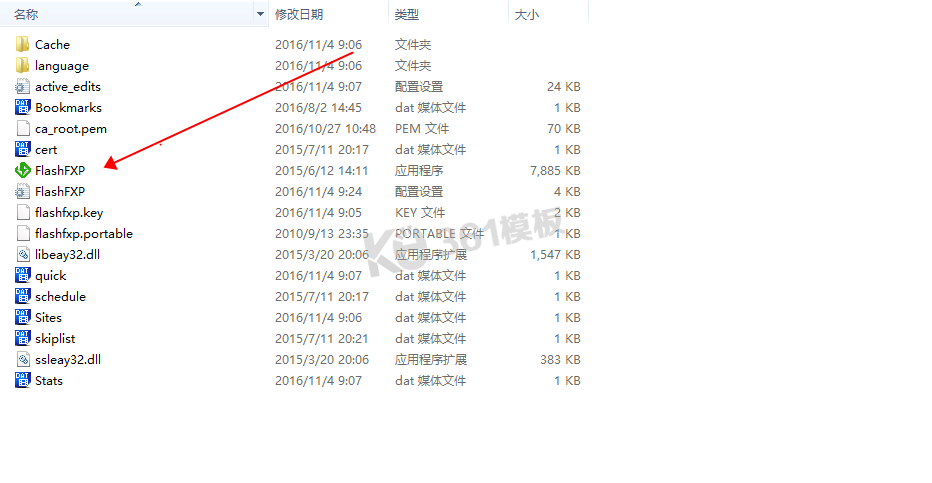Select the Cache folder icon
Viewport: 932px width, 483px height.
coord(23,45)
